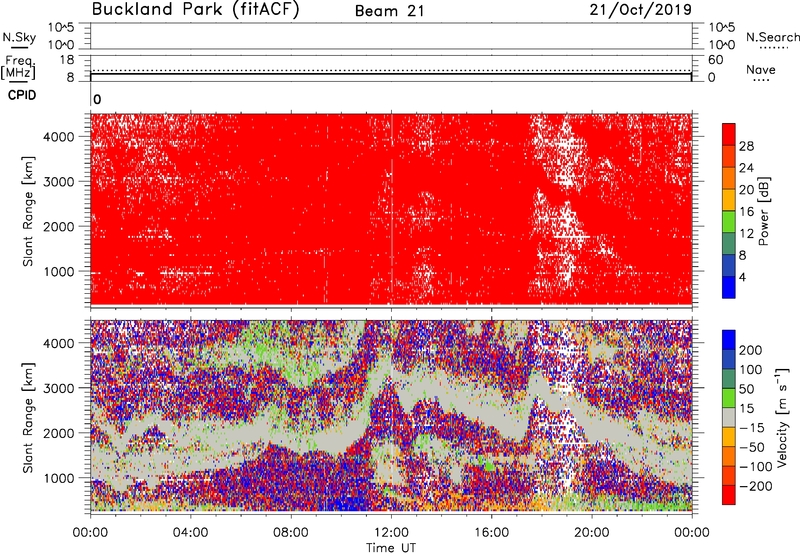
Task: Select the 'Nave' legend label
Action: point(761,69)
